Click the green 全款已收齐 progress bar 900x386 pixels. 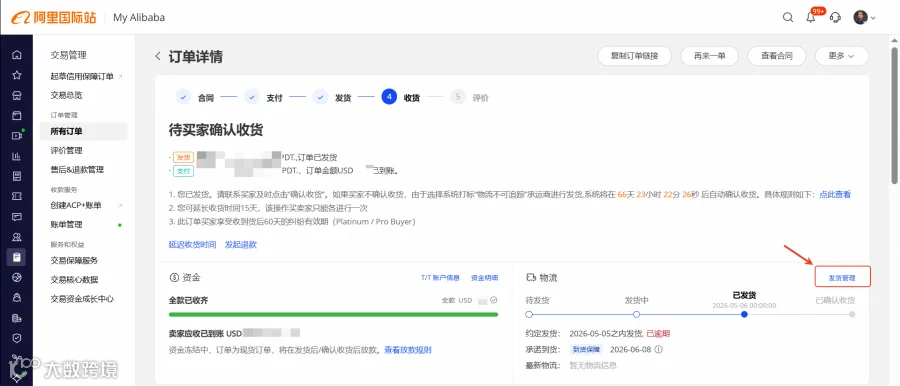(x=333, y=315)
